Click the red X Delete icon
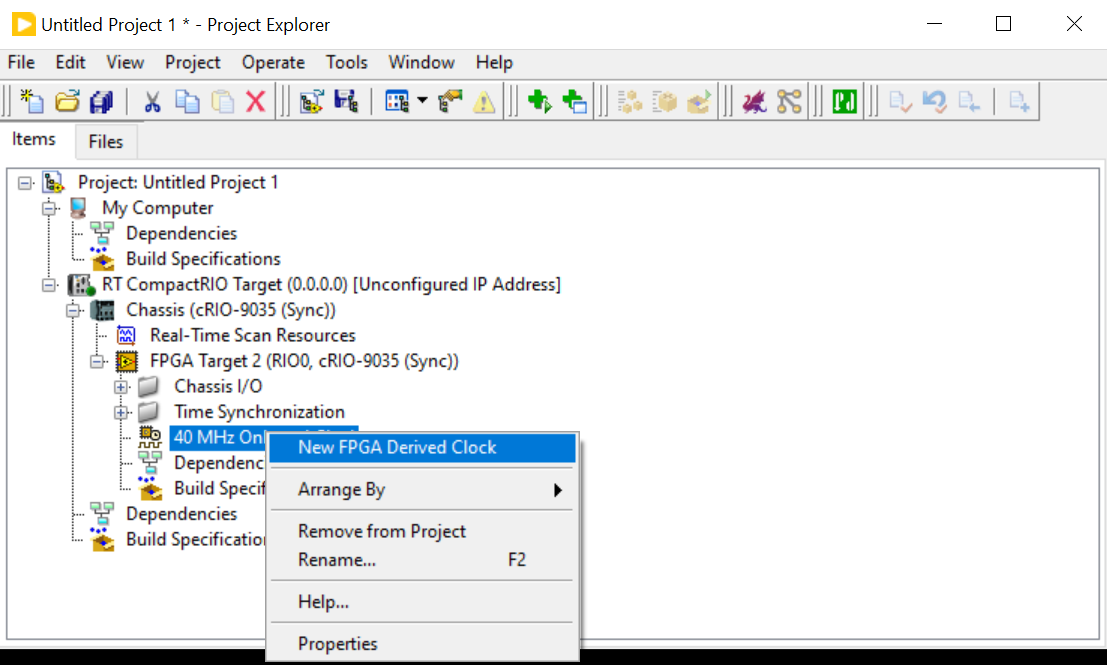 pyautogui.click(x=256, y=101)
